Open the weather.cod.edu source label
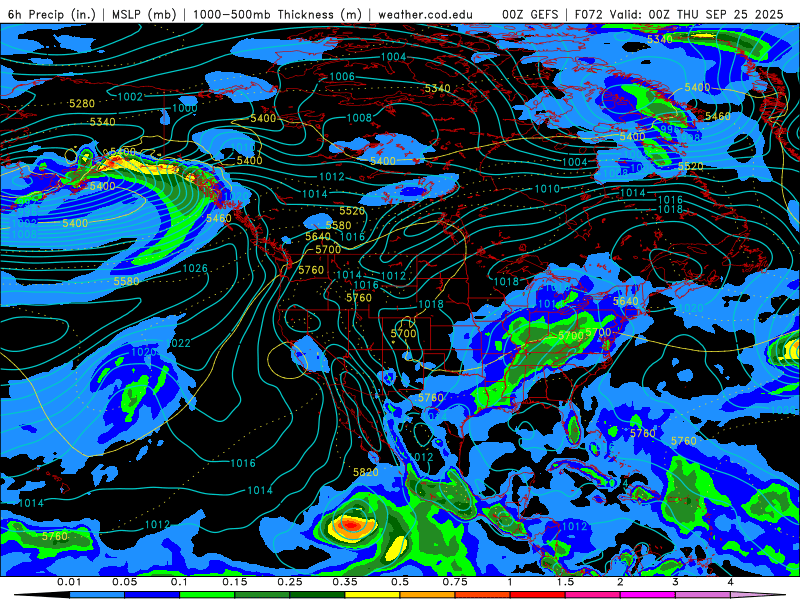This screenshot has height=600, width=800. (x=426, y=14)
